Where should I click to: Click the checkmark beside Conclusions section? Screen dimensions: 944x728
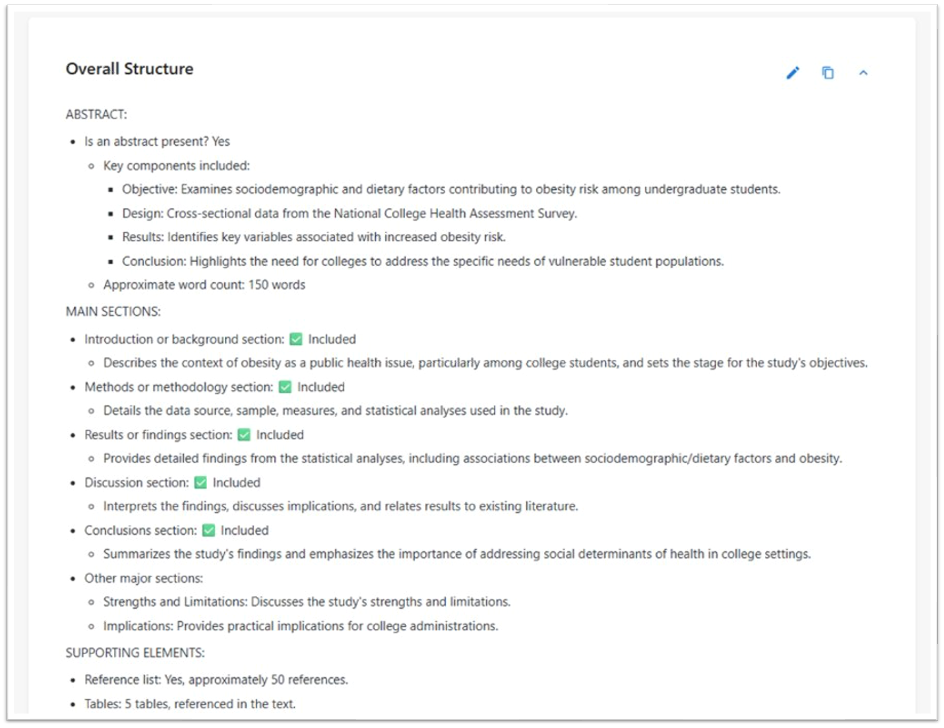208,530
